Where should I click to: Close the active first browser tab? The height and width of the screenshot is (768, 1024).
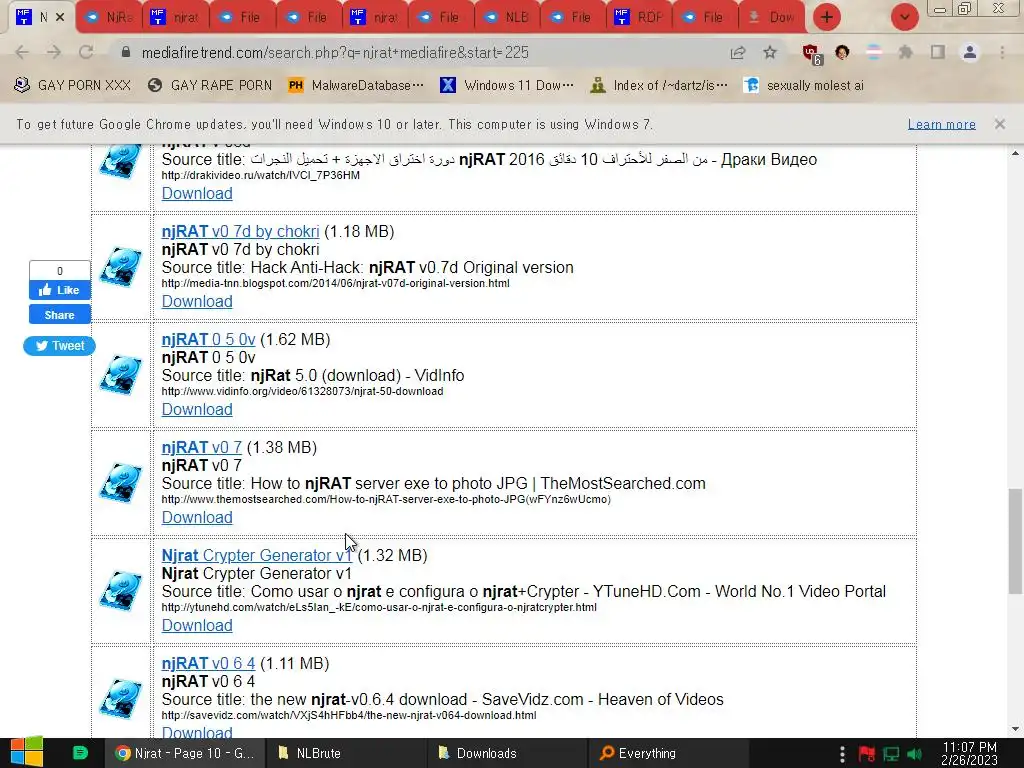(60, 17)
